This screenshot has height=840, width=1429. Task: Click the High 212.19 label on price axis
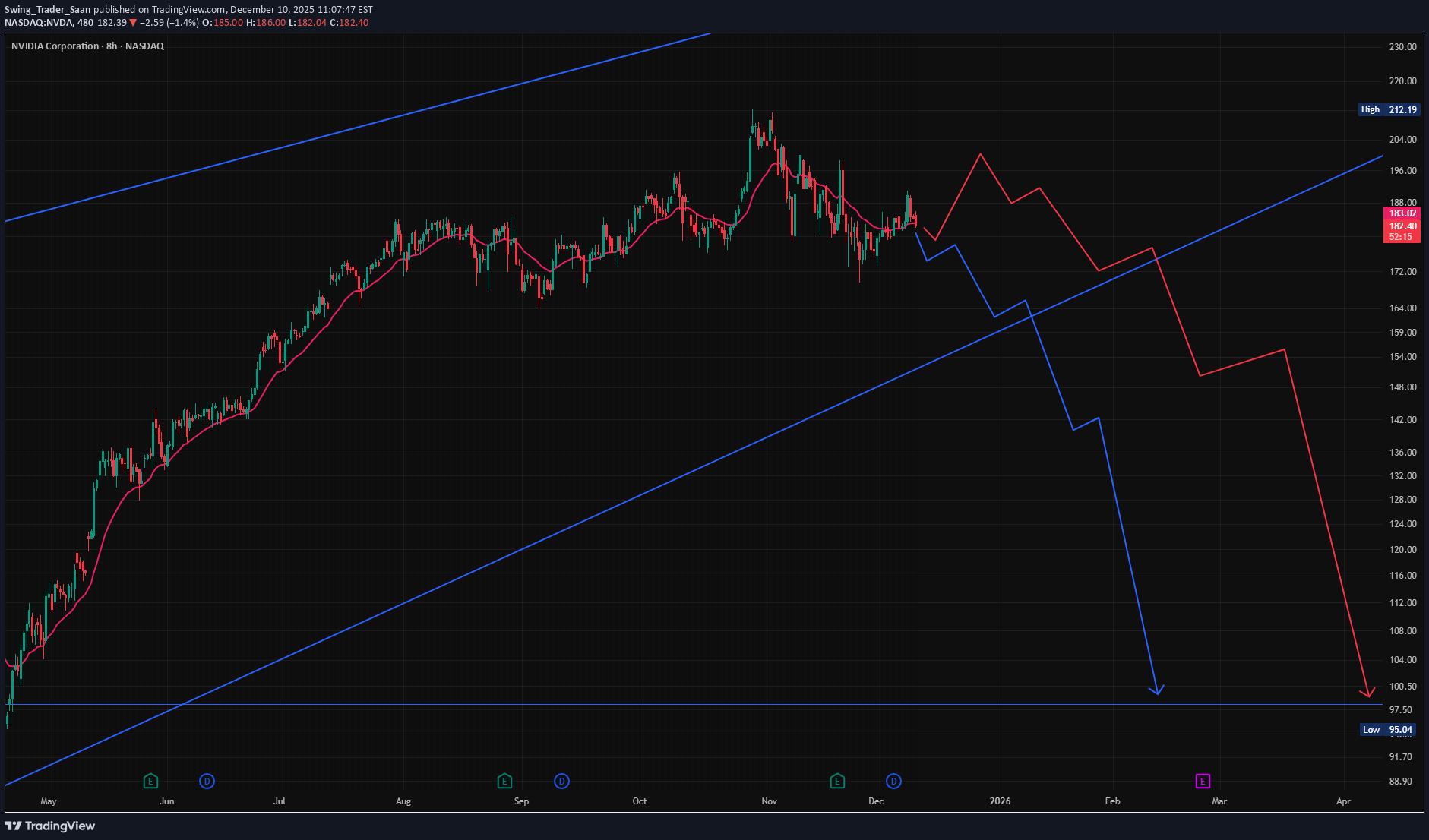pos(1389,109)
